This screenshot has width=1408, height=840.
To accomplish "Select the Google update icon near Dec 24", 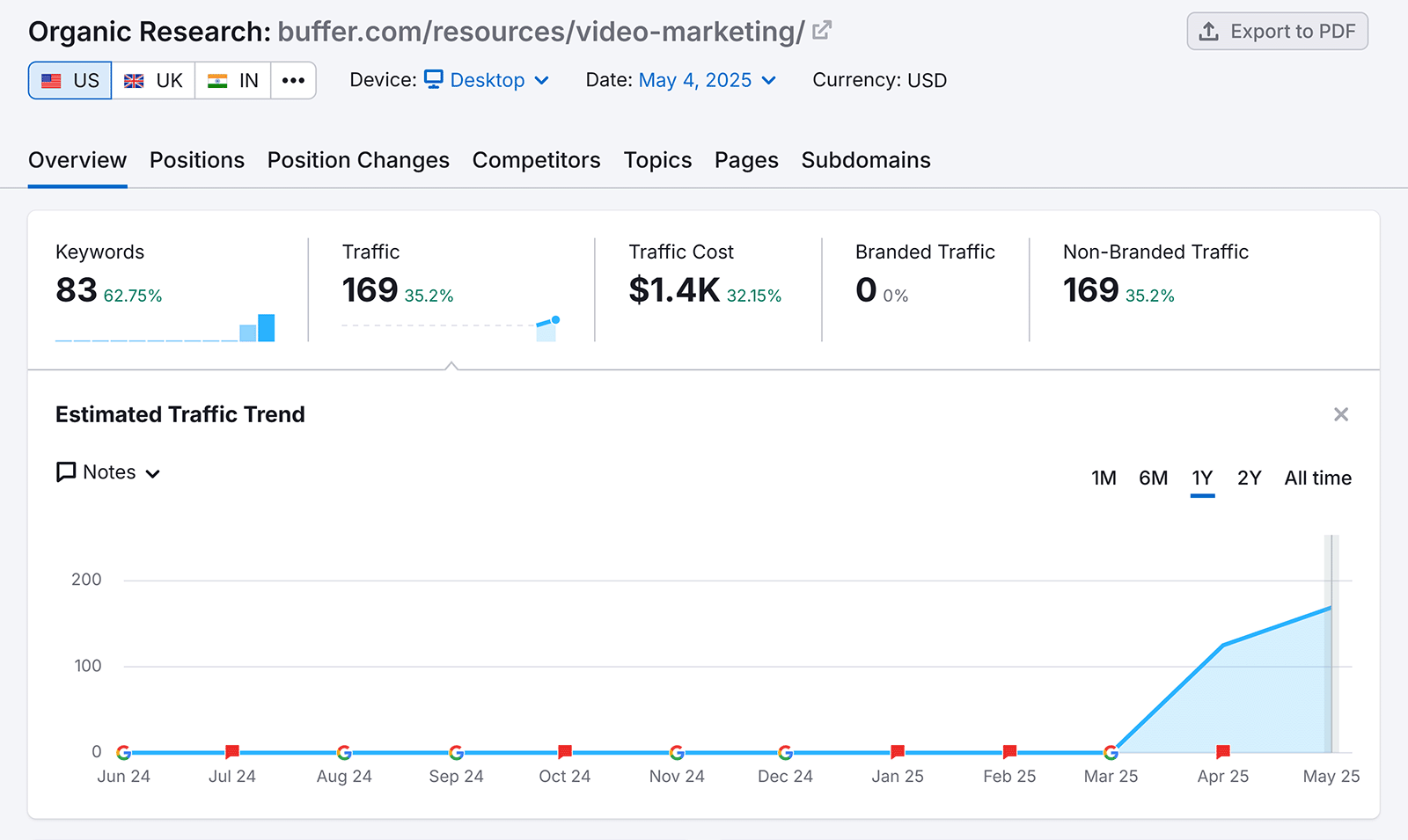I will click(785, 753).
